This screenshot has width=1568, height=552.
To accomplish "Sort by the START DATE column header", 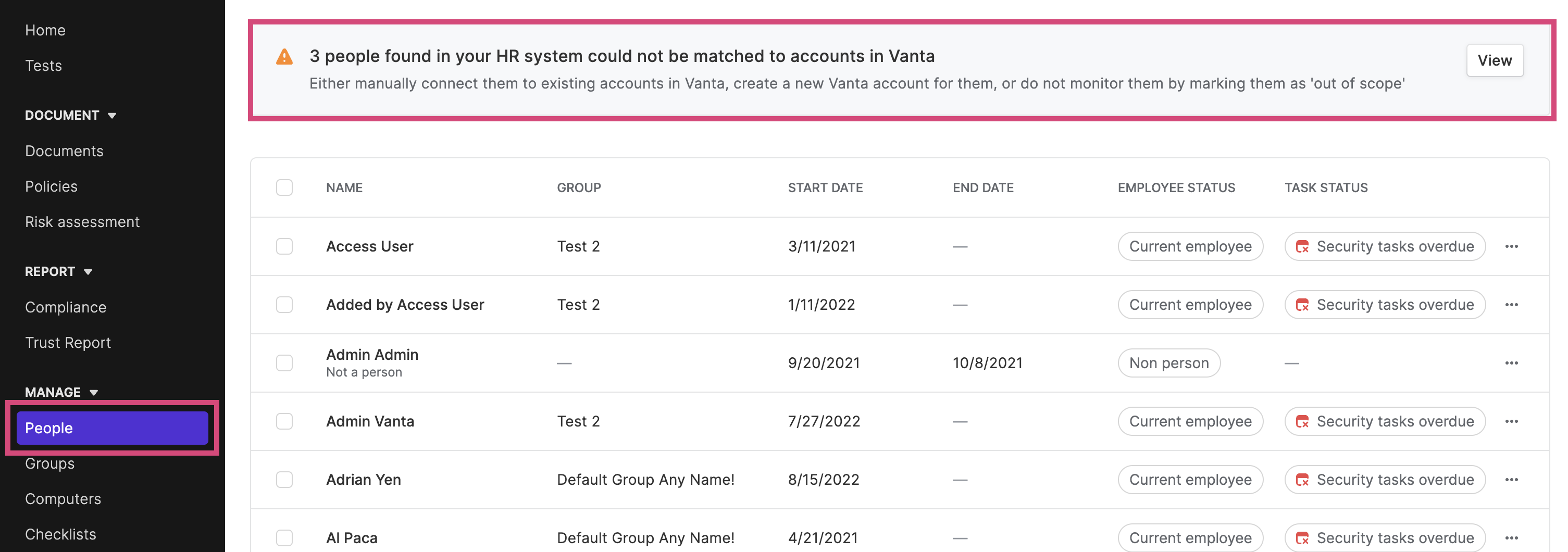I will [x=825, y=188].
